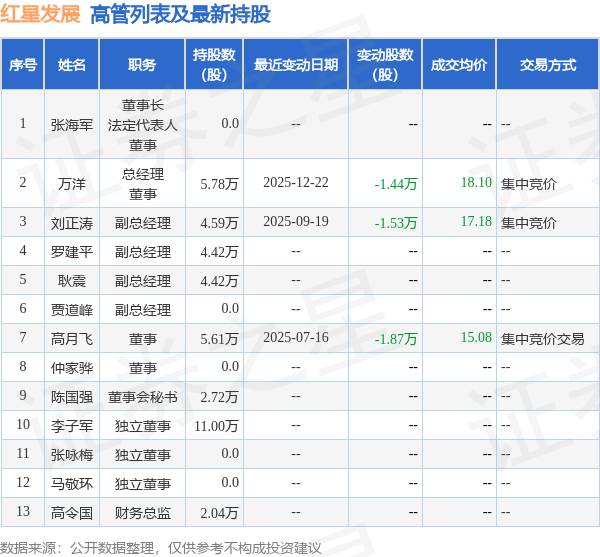Click 刘正涛's trade method 集中竞价
600x557 pixels.
[x=528, y=223]
